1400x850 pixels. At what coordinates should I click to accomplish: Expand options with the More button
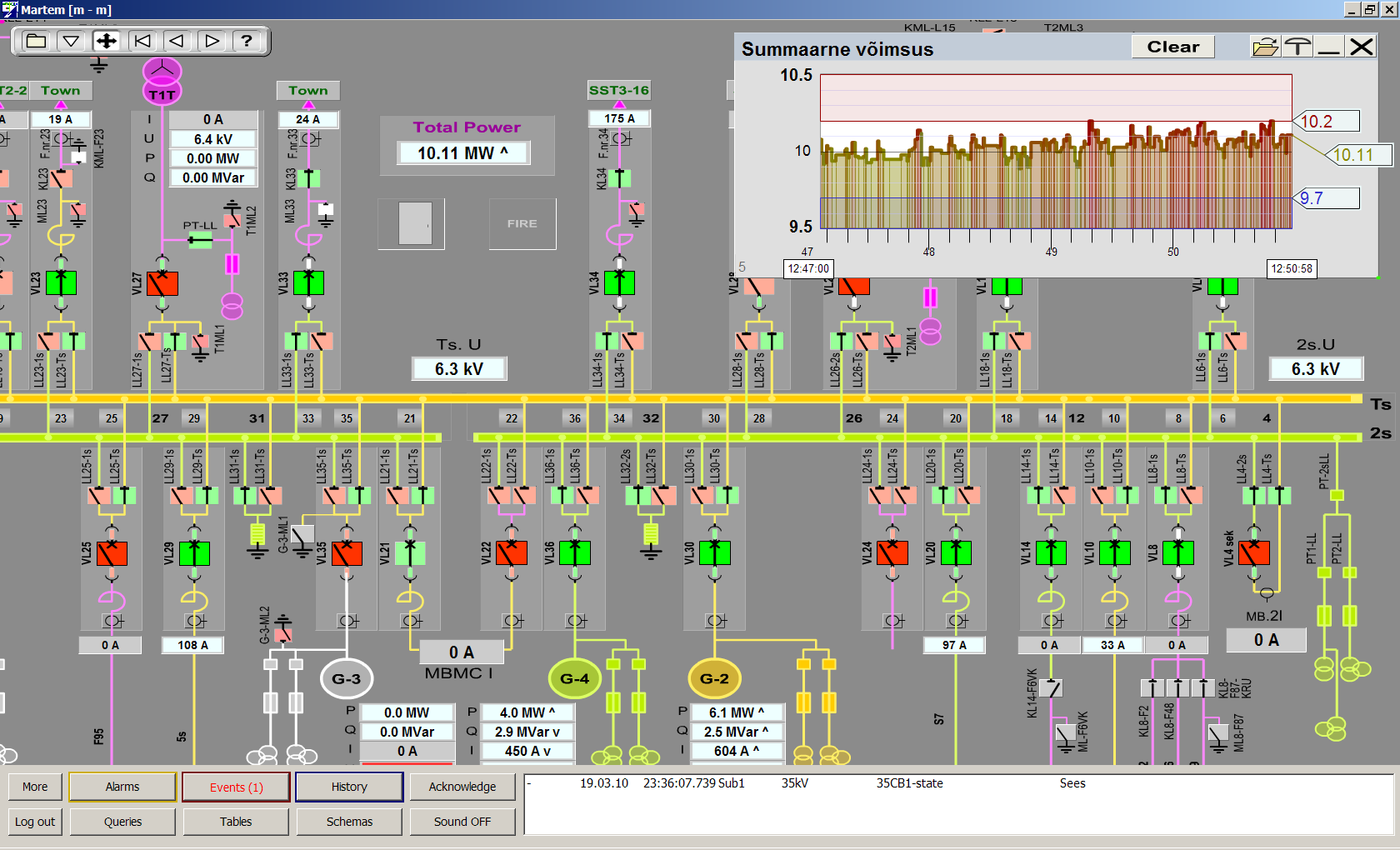click(35, 787)
